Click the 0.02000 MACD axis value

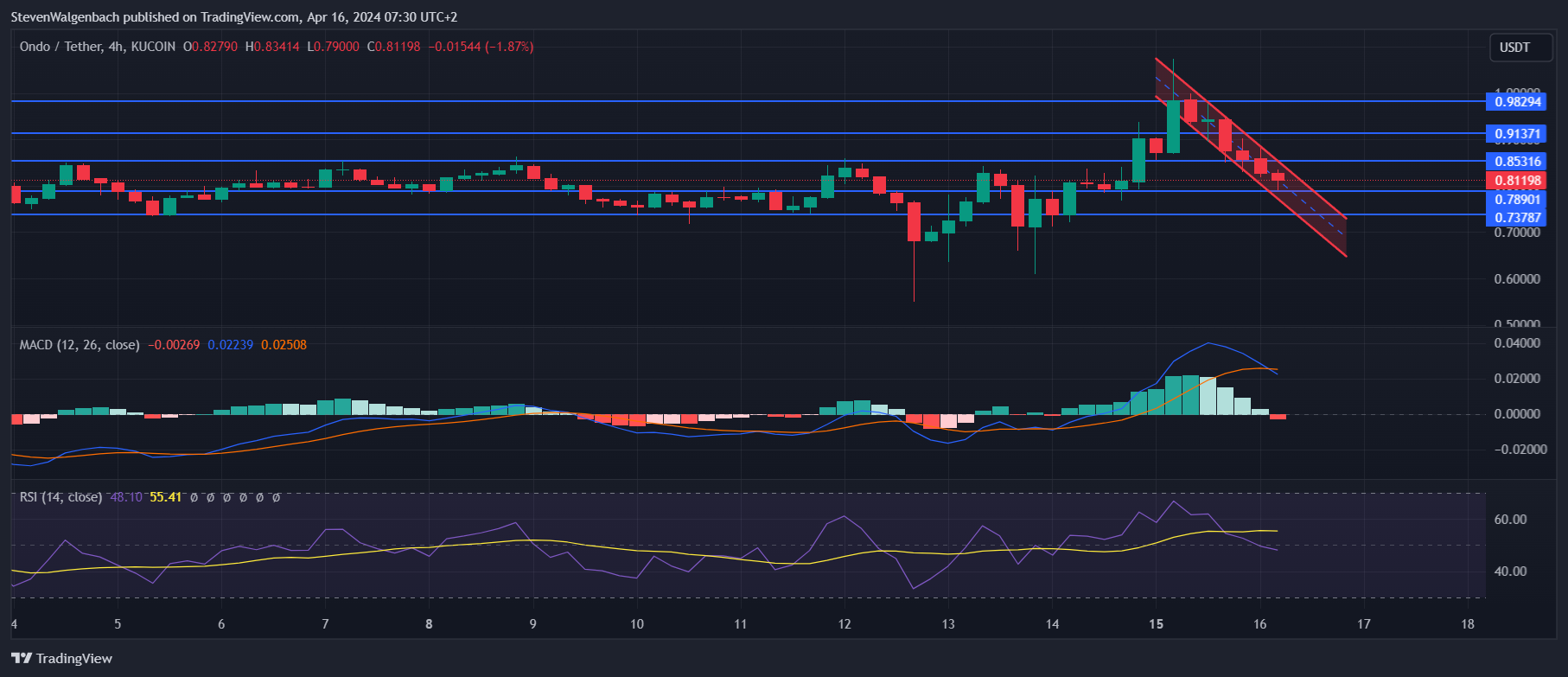point(1517,379)
